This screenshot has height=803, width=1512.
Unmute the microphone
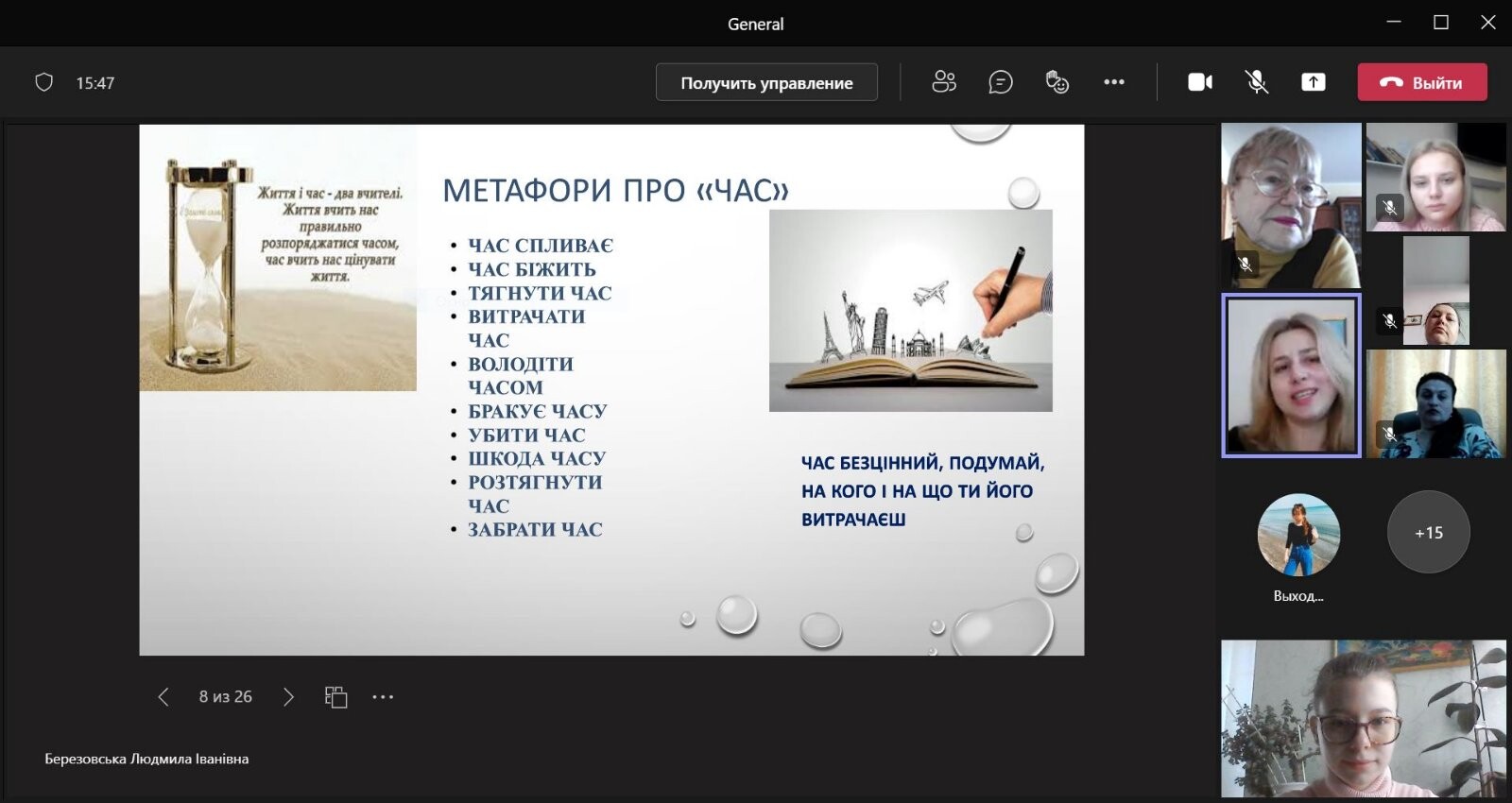click(1257, 82)
